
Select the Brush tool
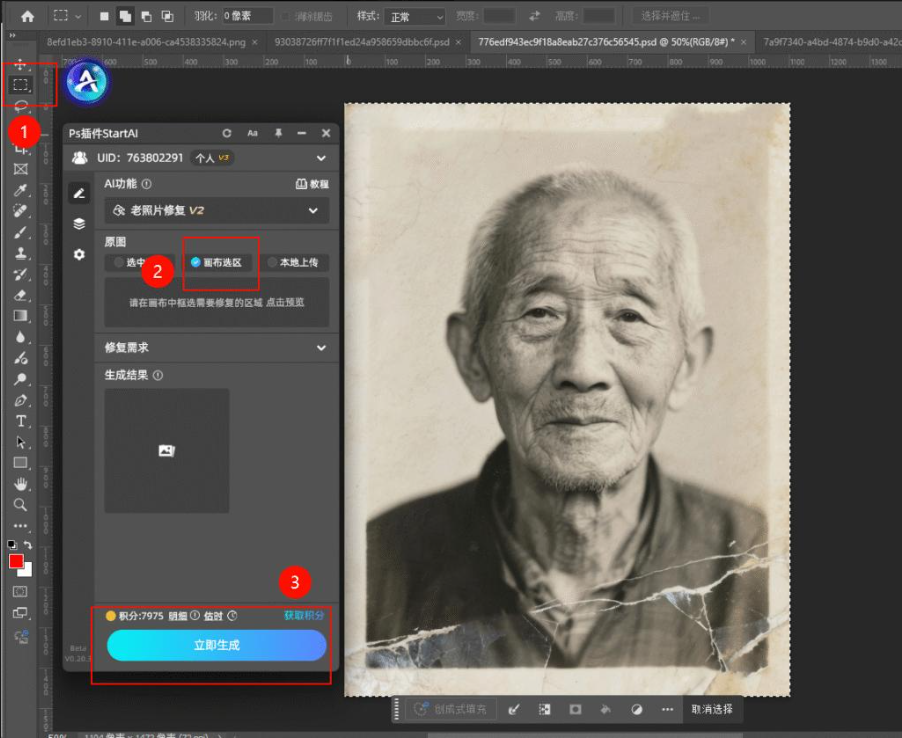(x=18, y=232)
